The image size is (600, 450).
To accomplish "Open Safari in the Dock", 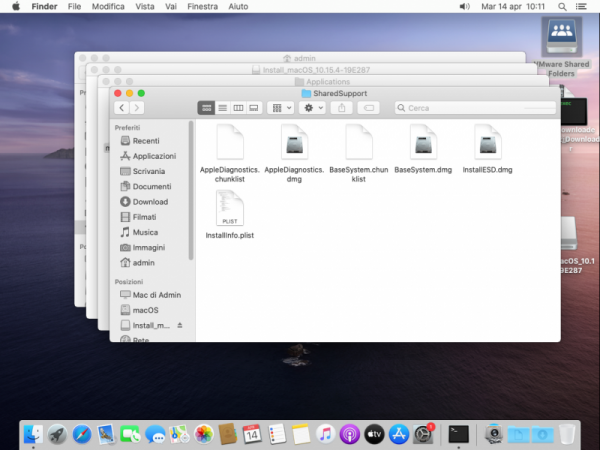I will click(82, 434).
